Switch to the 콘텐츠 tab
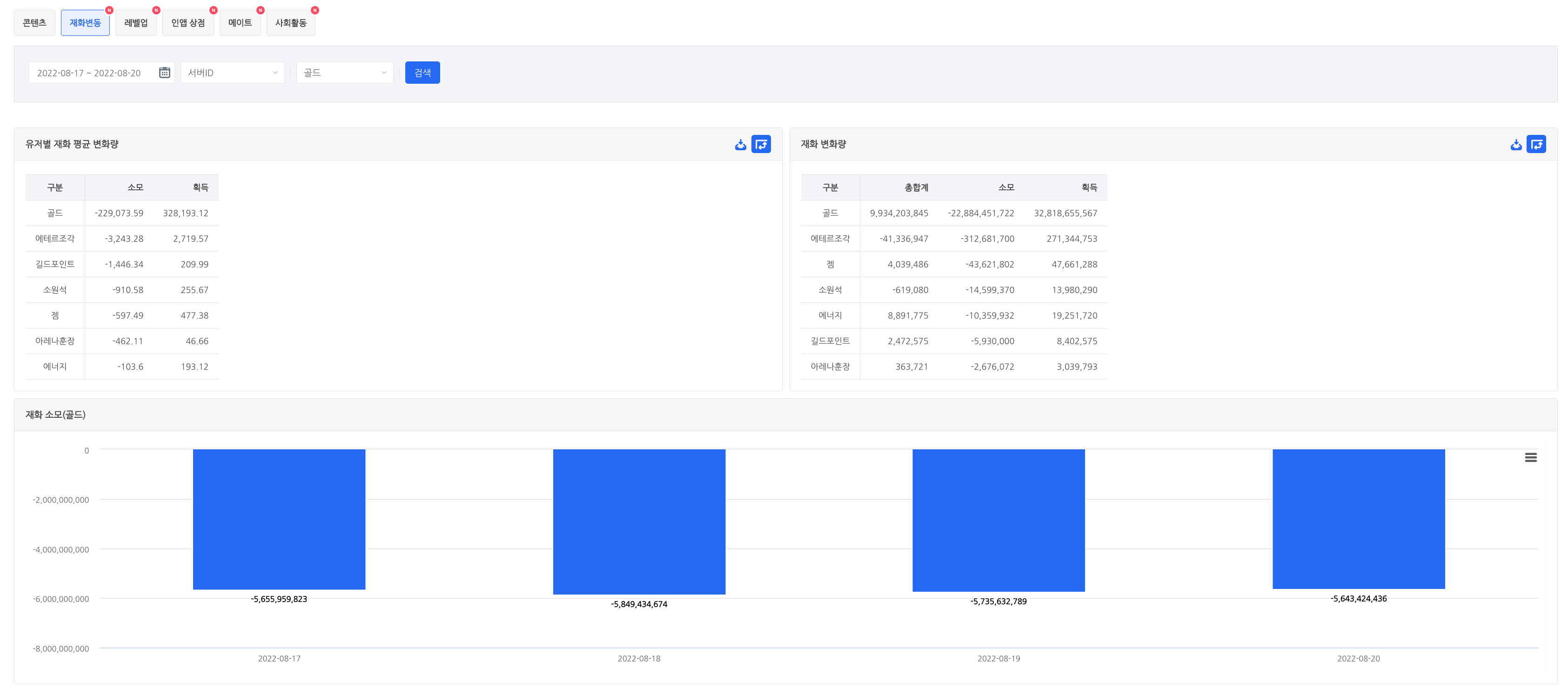Viewport: 1568px width, 695px height. 35,22
